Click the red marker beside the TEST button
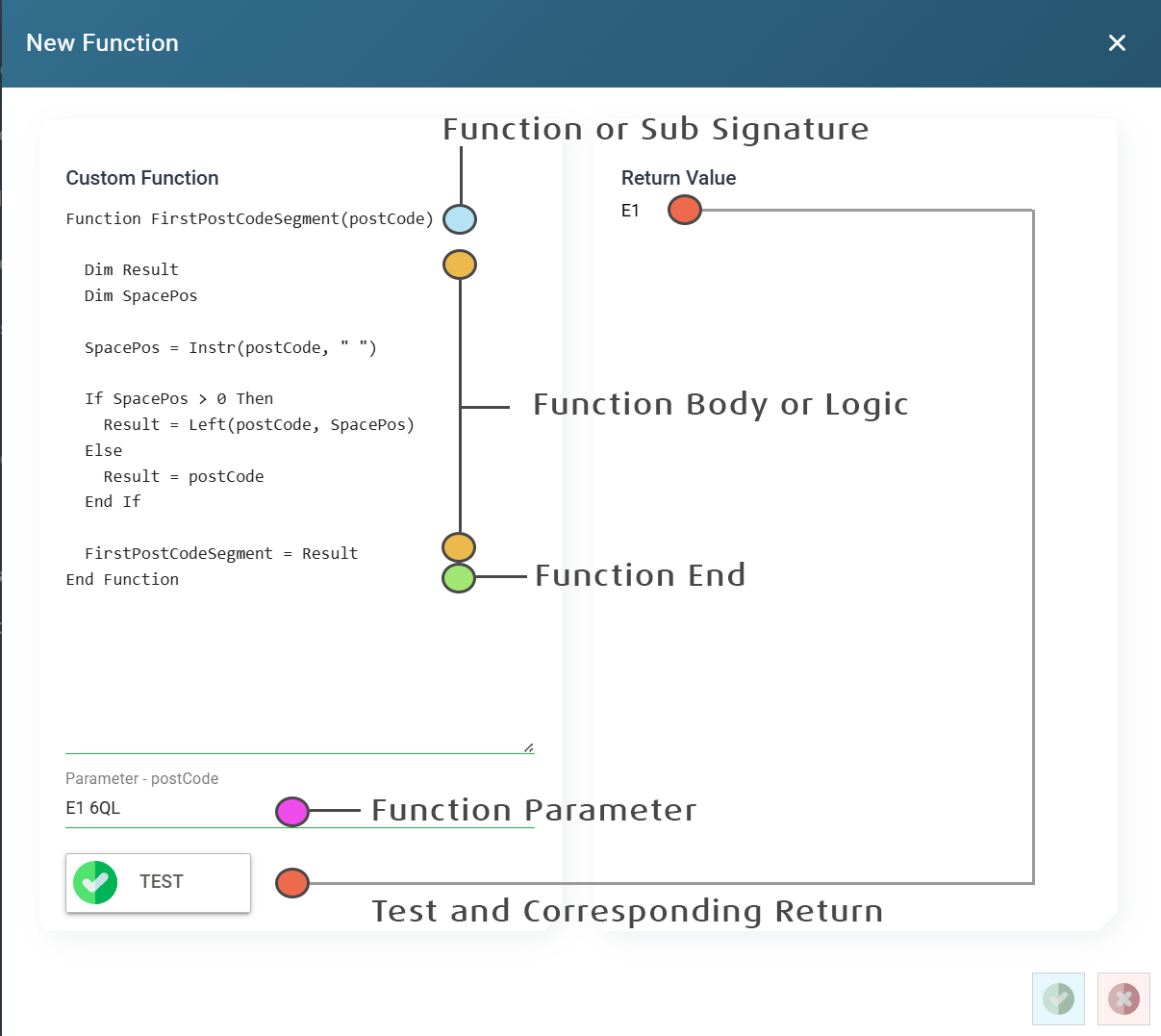This screenshot has height=1036, width=1161. pyautogui.click(x=292, y=882)
